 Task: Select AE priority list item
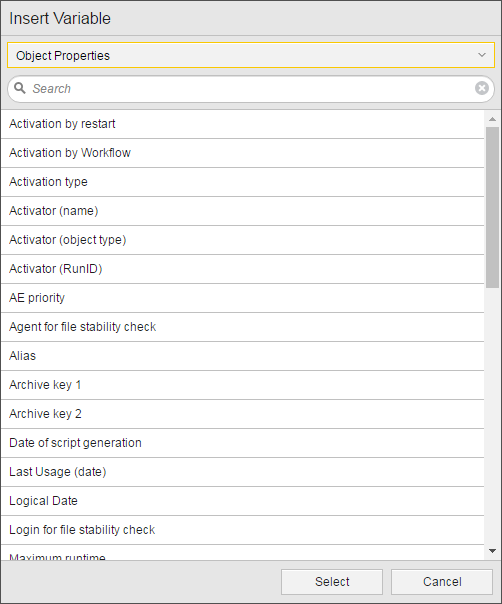(x=242, y=298)
